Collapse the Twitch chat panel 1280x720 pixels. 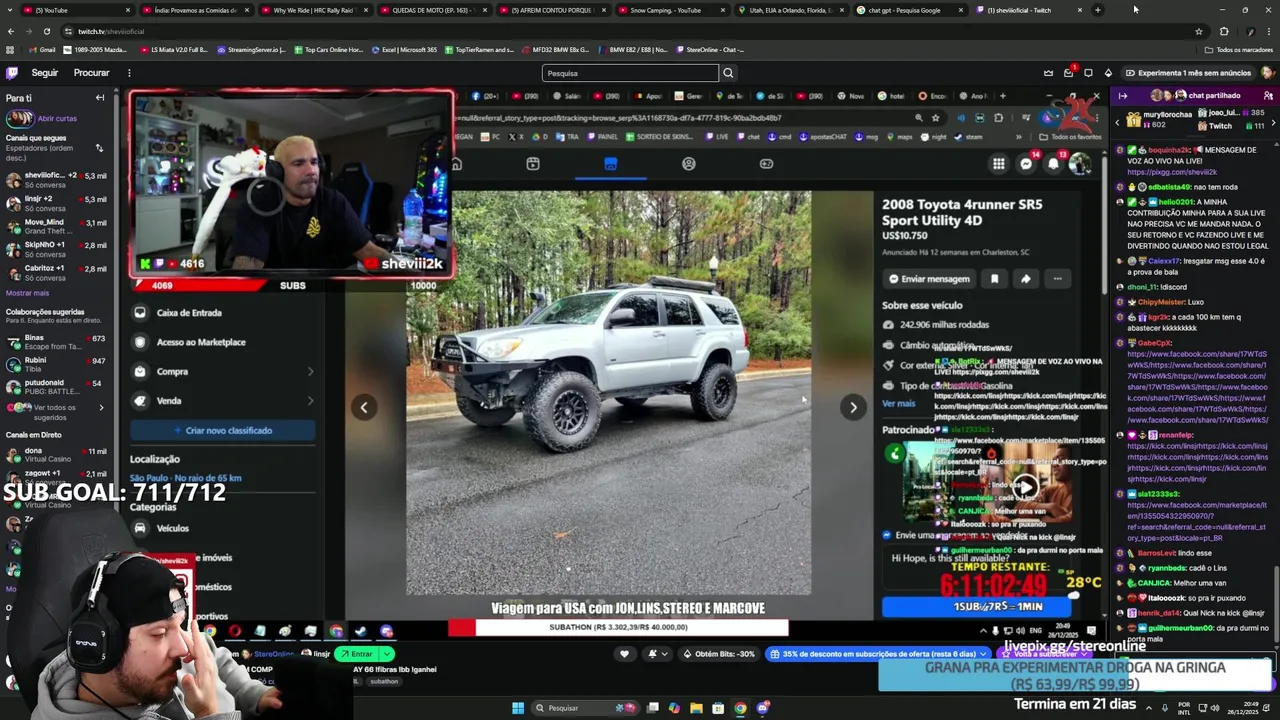[1123, 96]
